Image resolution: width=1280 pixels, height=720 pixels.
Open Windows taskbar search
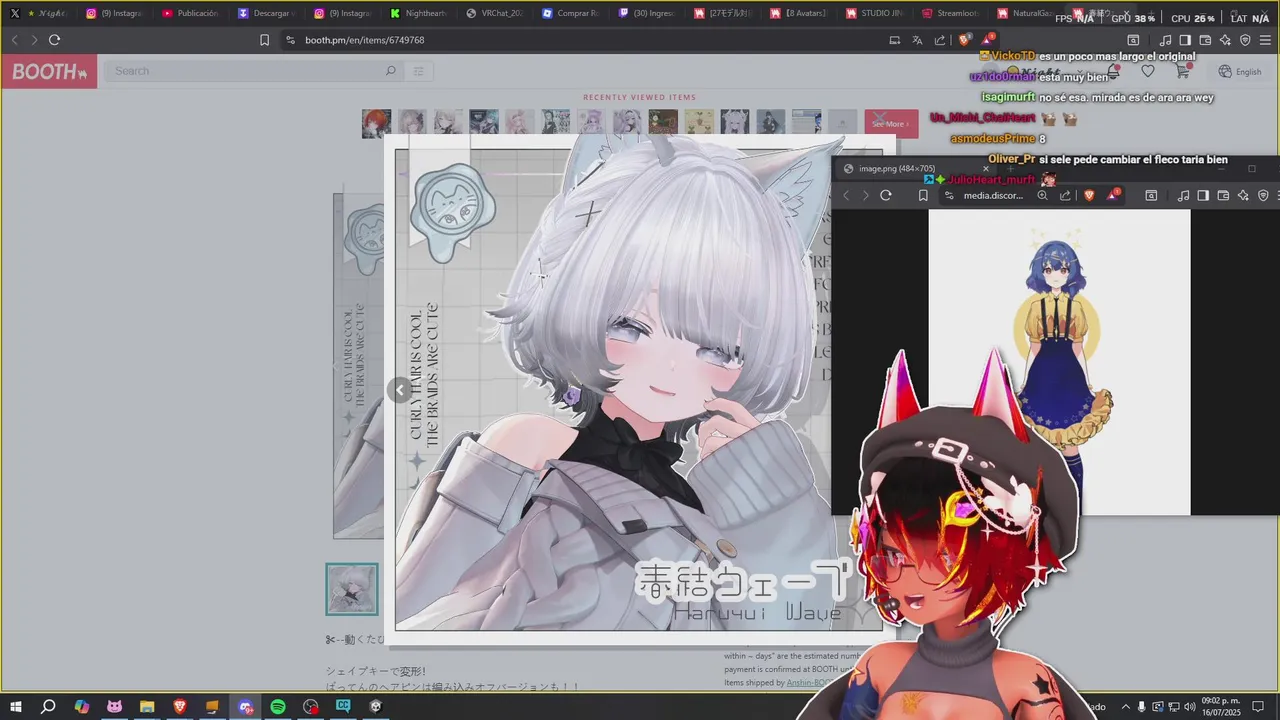[x=48, y=707]
